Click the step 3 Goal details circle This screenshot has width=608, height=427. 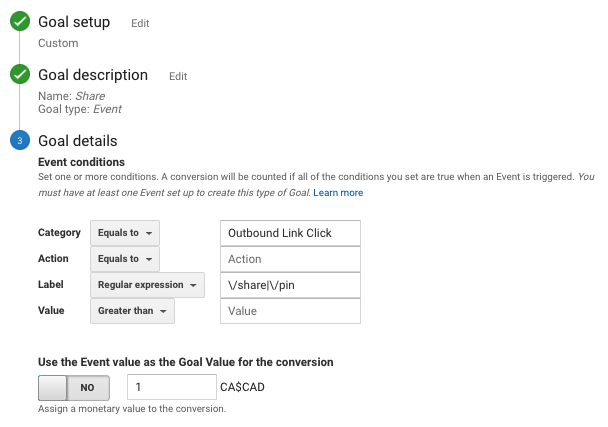point(20,141)
